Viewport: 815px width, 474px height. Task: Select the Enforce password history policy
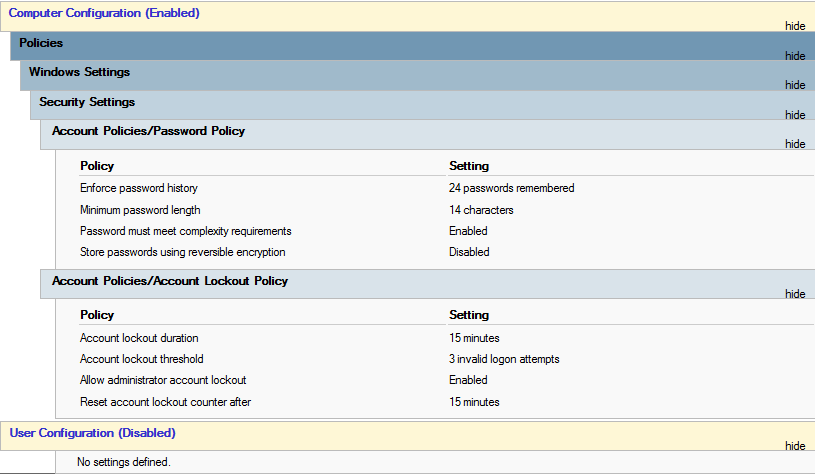click(139, 188)
